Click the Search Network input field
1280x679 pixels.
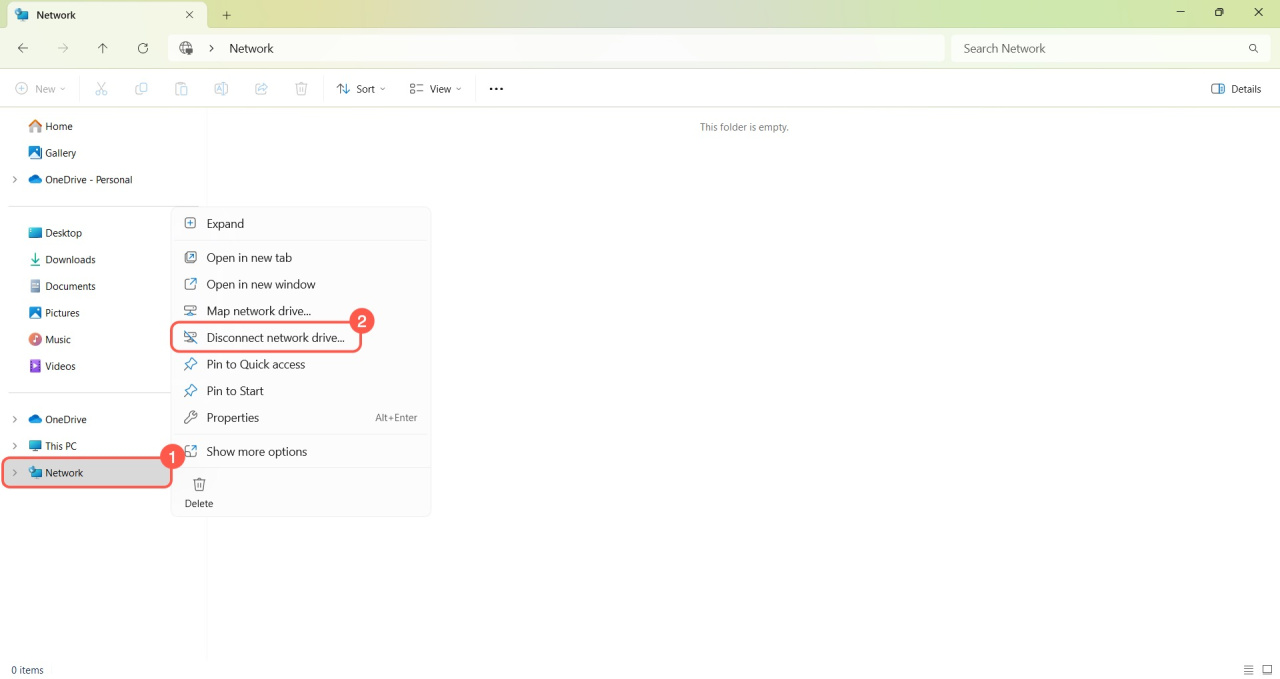point(1100,48)
